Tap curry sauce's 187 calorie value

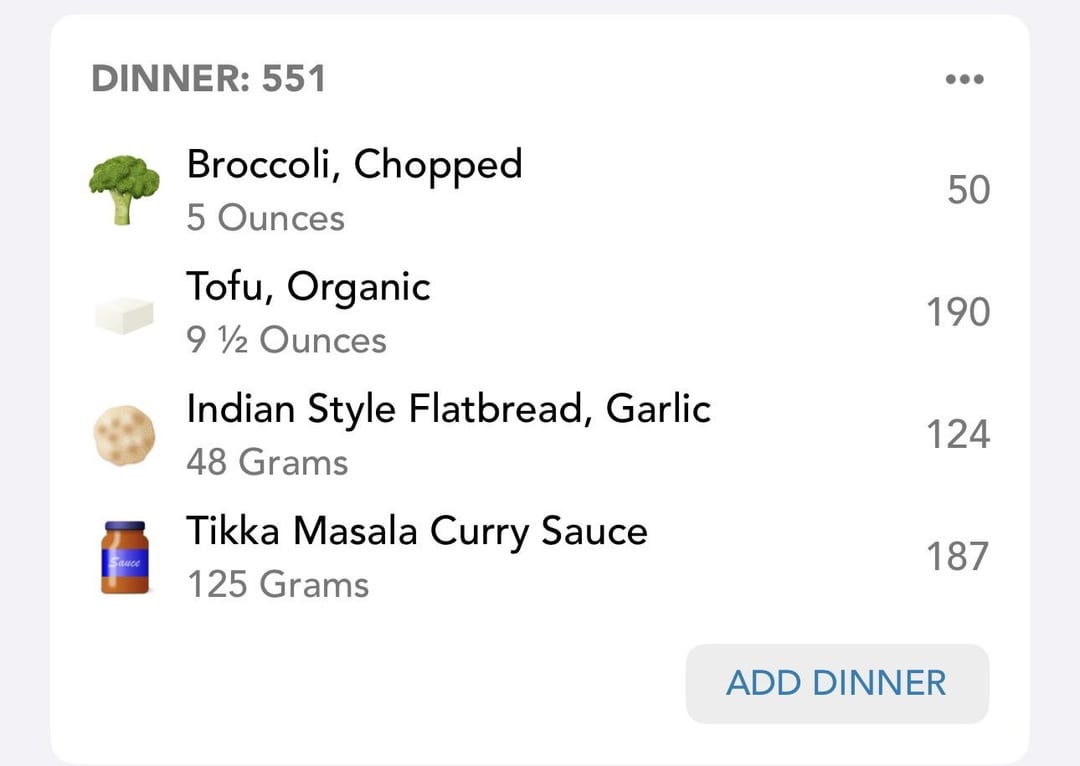point(958,557)
